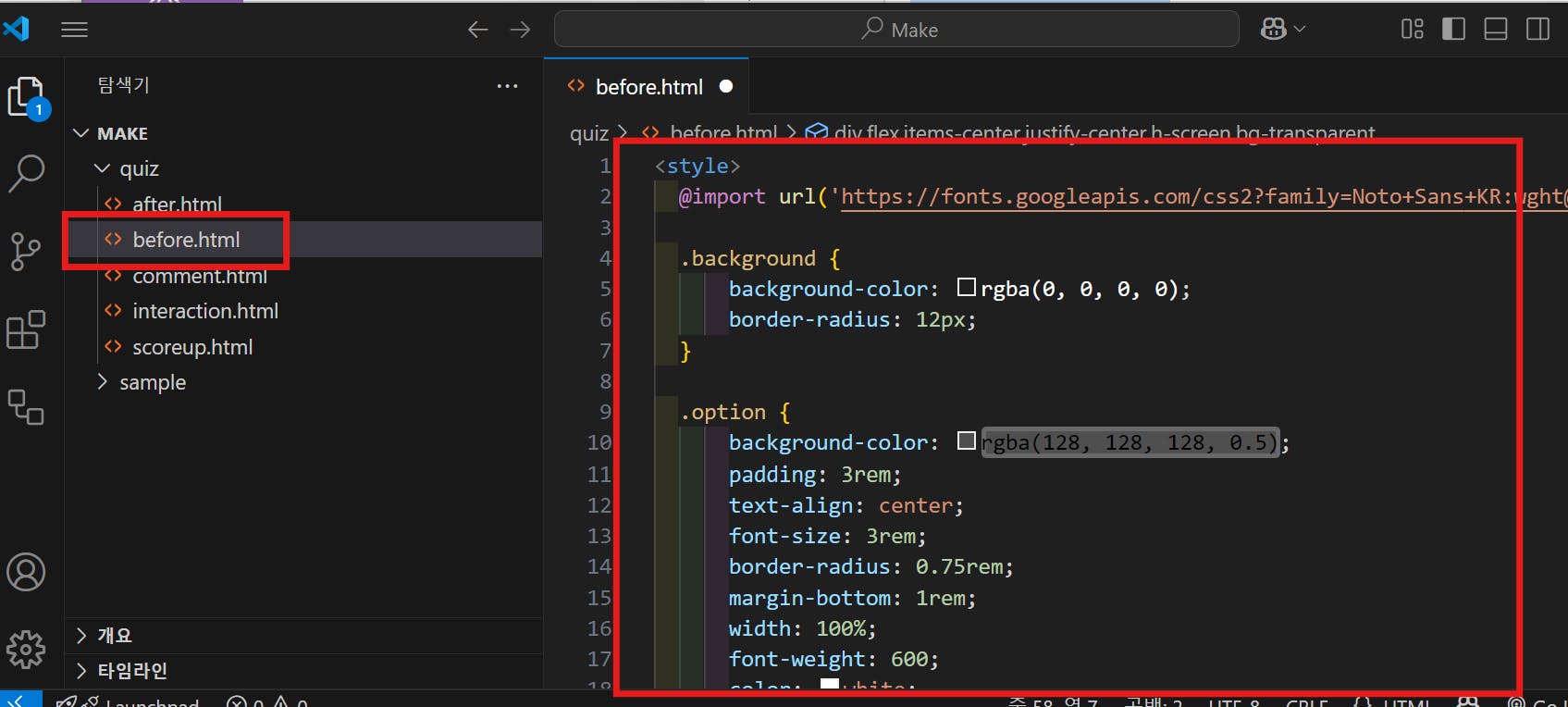This screenshot has width=1568, height=707.
Task: Toggle the secondary side bar
Action: click(x=1537, y=30)
